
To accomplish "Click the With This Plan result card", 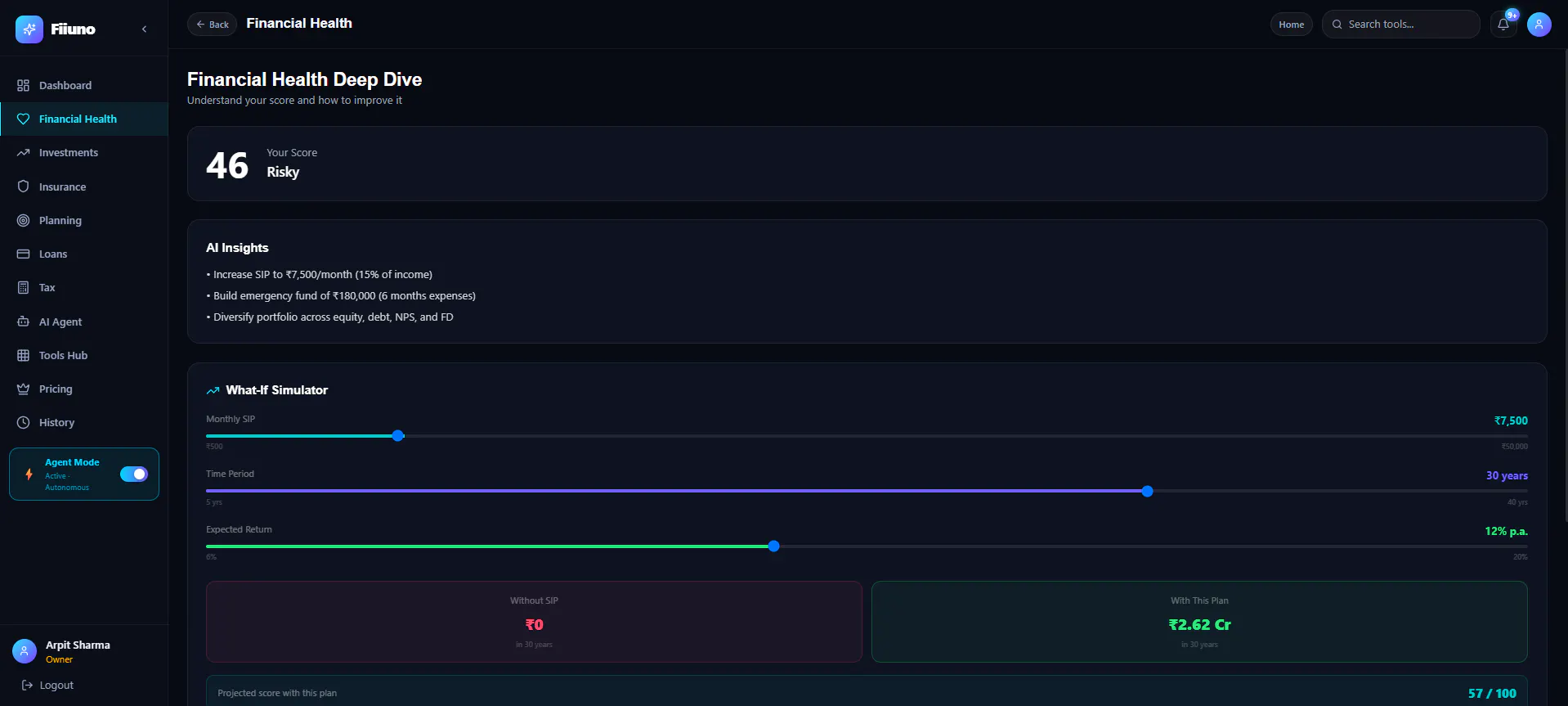I will coord(1199,622).
